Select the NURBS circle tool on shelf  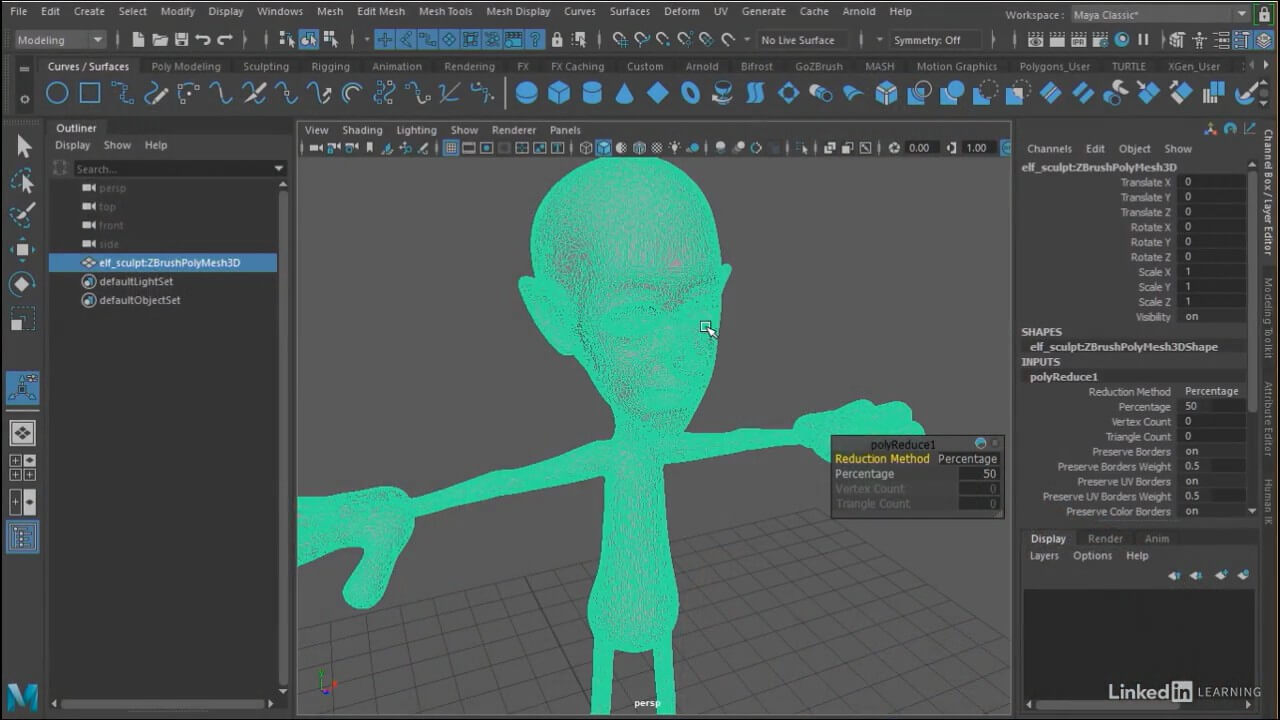pos(57,94)
